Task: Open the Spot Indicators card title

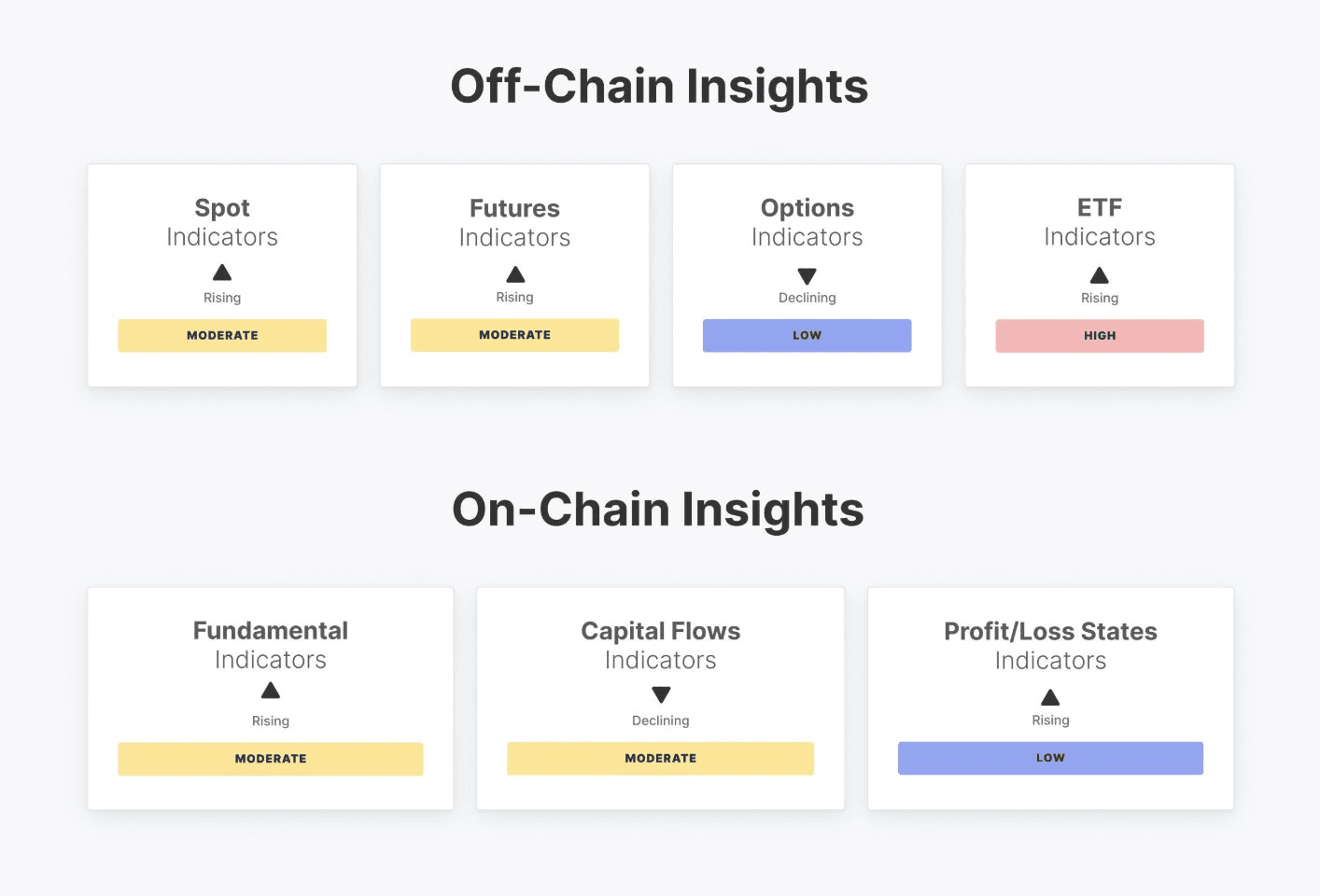Action: click(222, 222)
